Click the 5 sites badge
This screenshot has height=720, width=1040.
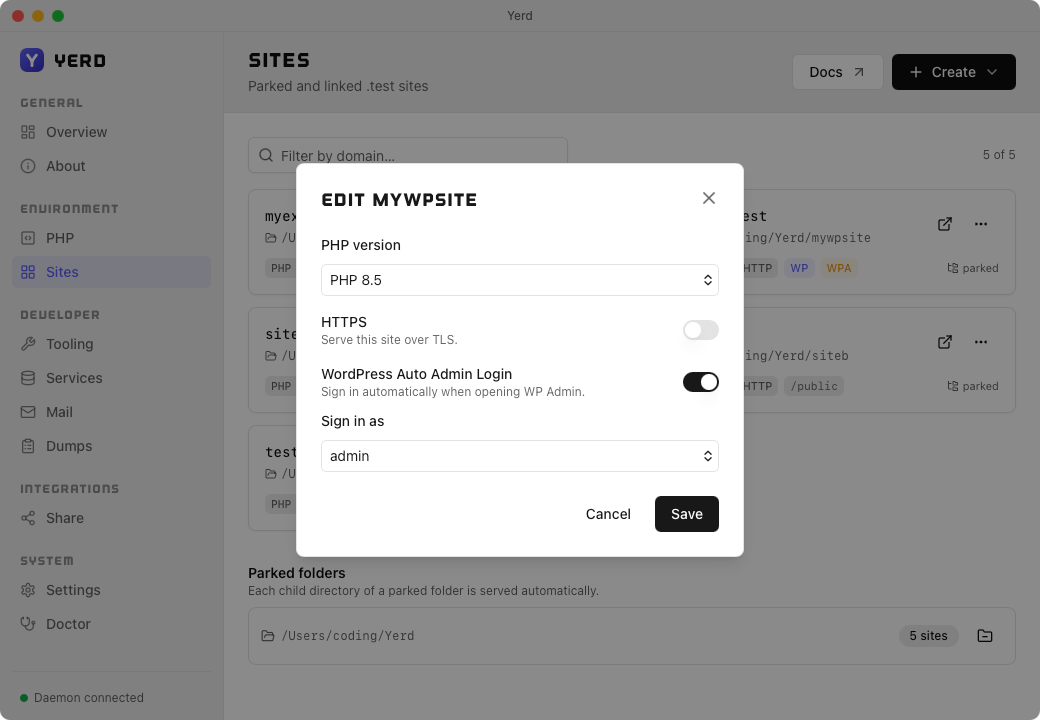(928, 636)
